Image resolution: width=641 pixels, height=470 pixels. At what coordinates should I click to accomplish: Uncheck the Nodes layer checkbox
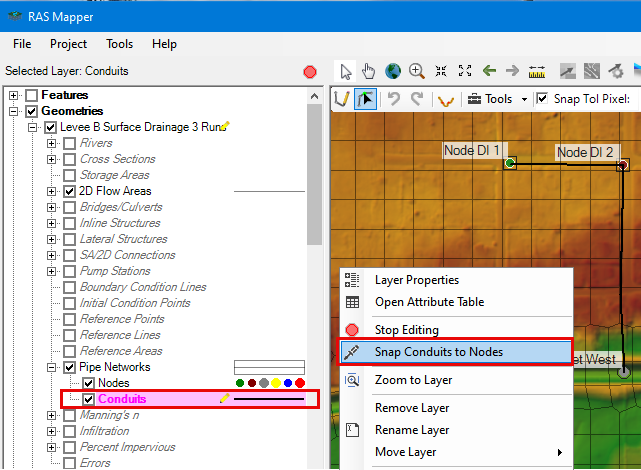point(89,383)
